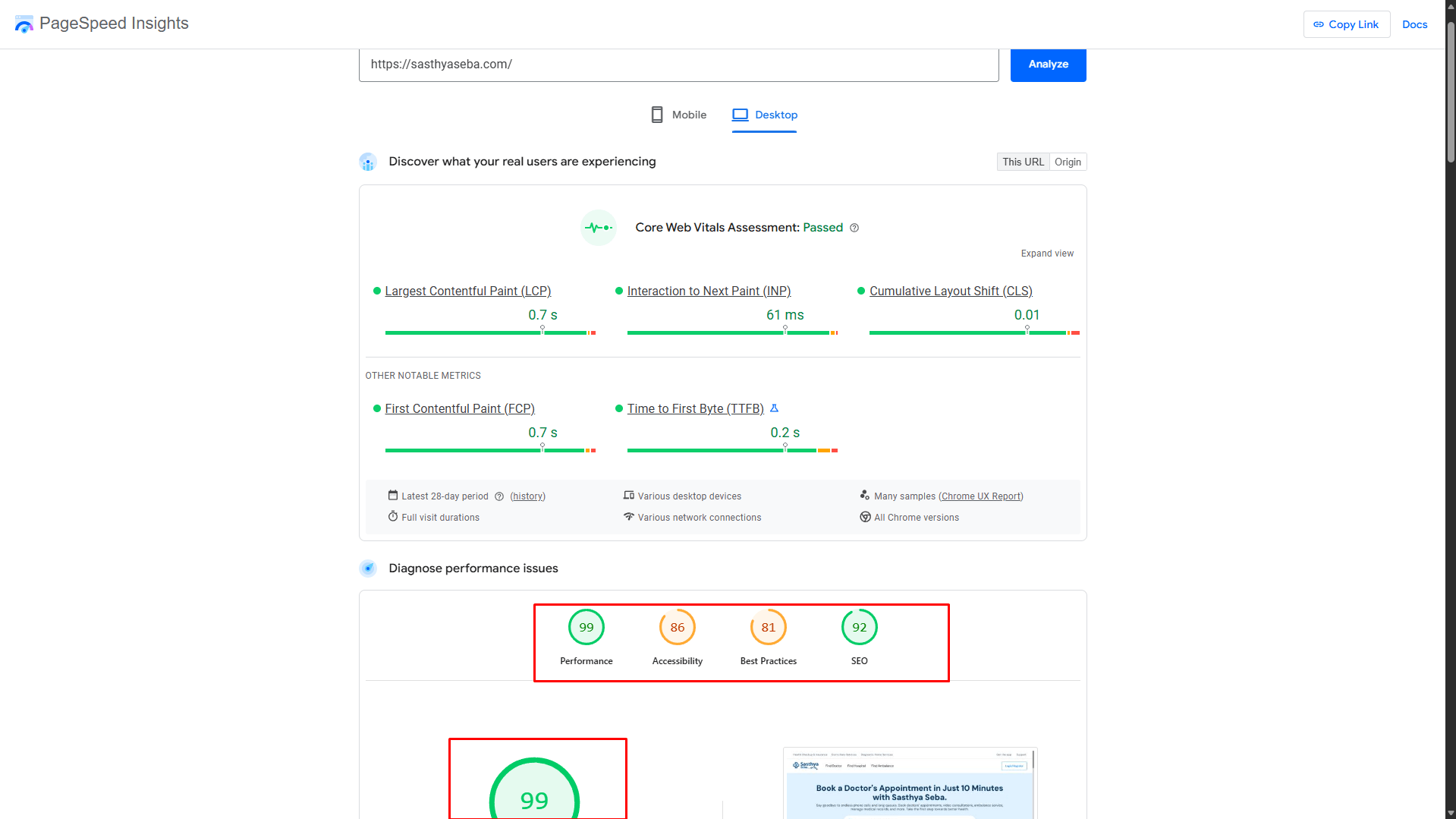Click the Passed assessment status text
The width and height of the screenshot is (1456, 819).
point(823,228)
